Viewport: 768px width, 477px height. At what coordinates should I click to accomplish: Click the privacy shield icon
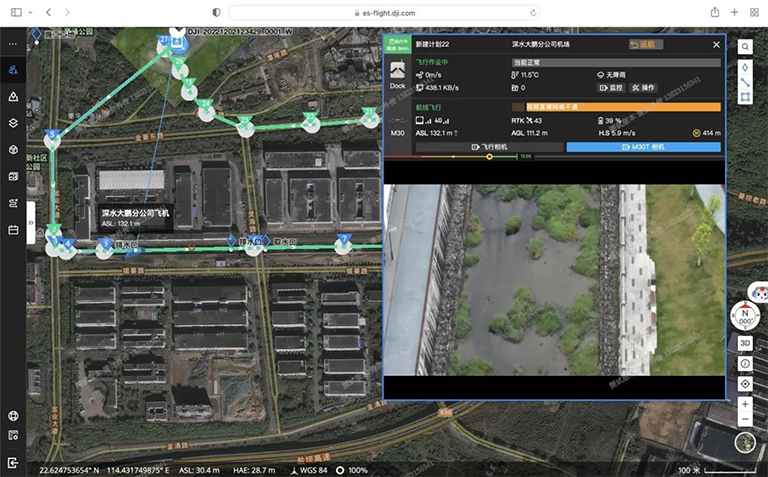click(x=216, y=13)
